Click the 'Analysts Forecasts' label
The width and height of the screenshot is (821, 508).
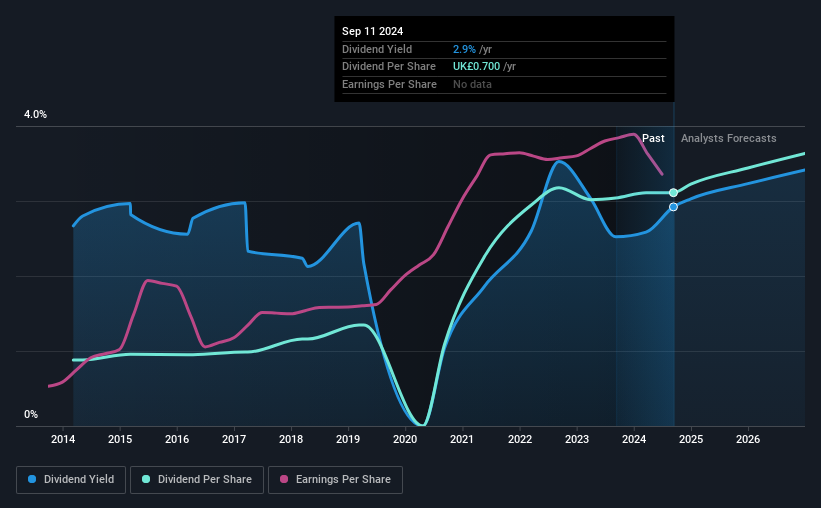pos(728,138)
